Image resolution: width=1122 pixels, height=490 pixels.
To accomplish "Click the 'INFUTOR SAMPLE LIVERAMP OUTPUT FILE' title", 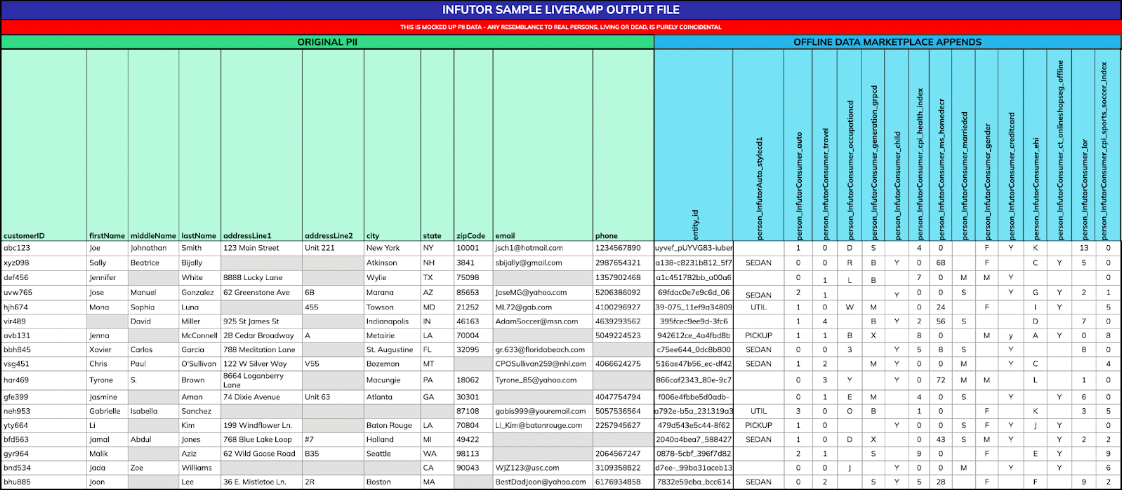I will coord(561,10).
